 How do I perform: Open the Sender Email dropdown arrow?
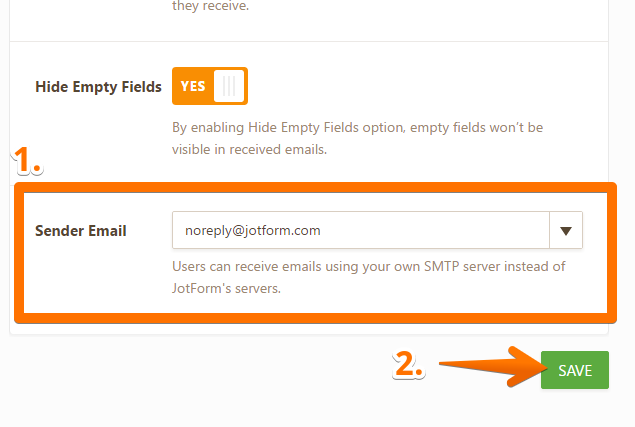[566, 230]
